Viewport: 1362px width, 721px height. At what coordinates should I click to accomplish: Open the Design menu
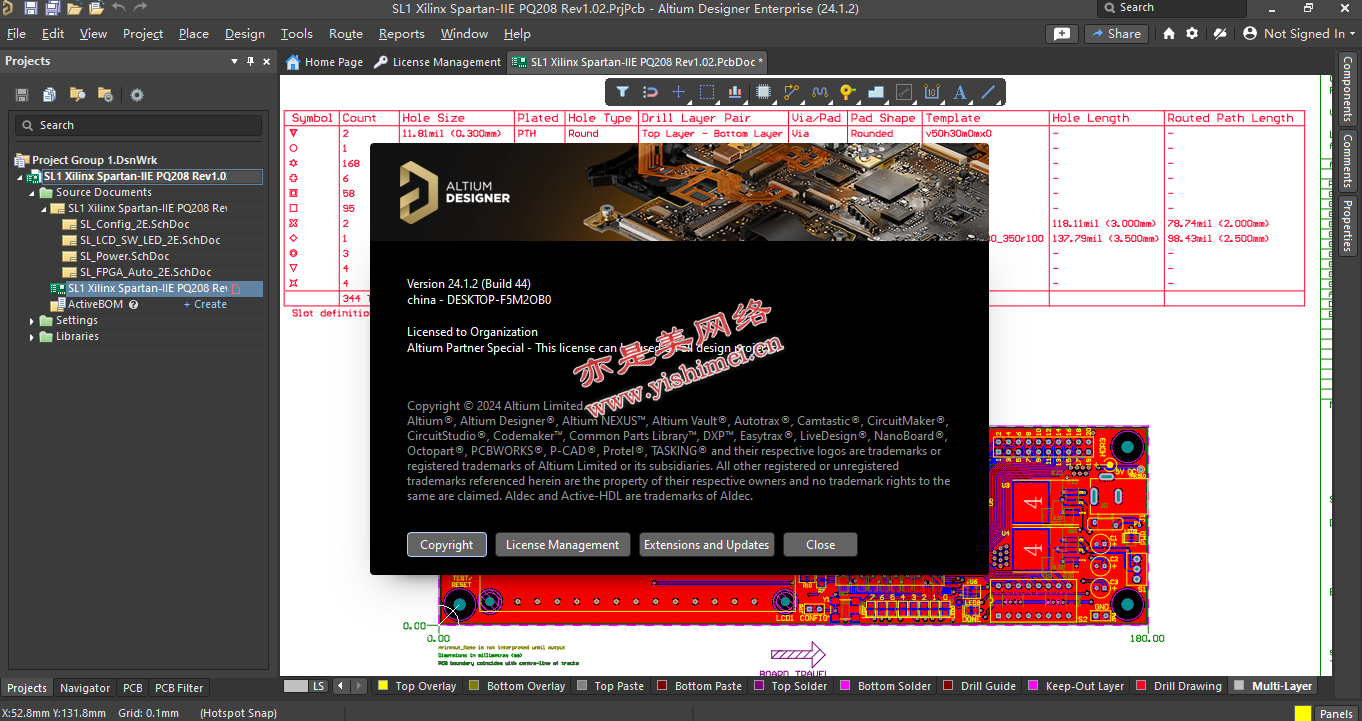coord(245,33)
